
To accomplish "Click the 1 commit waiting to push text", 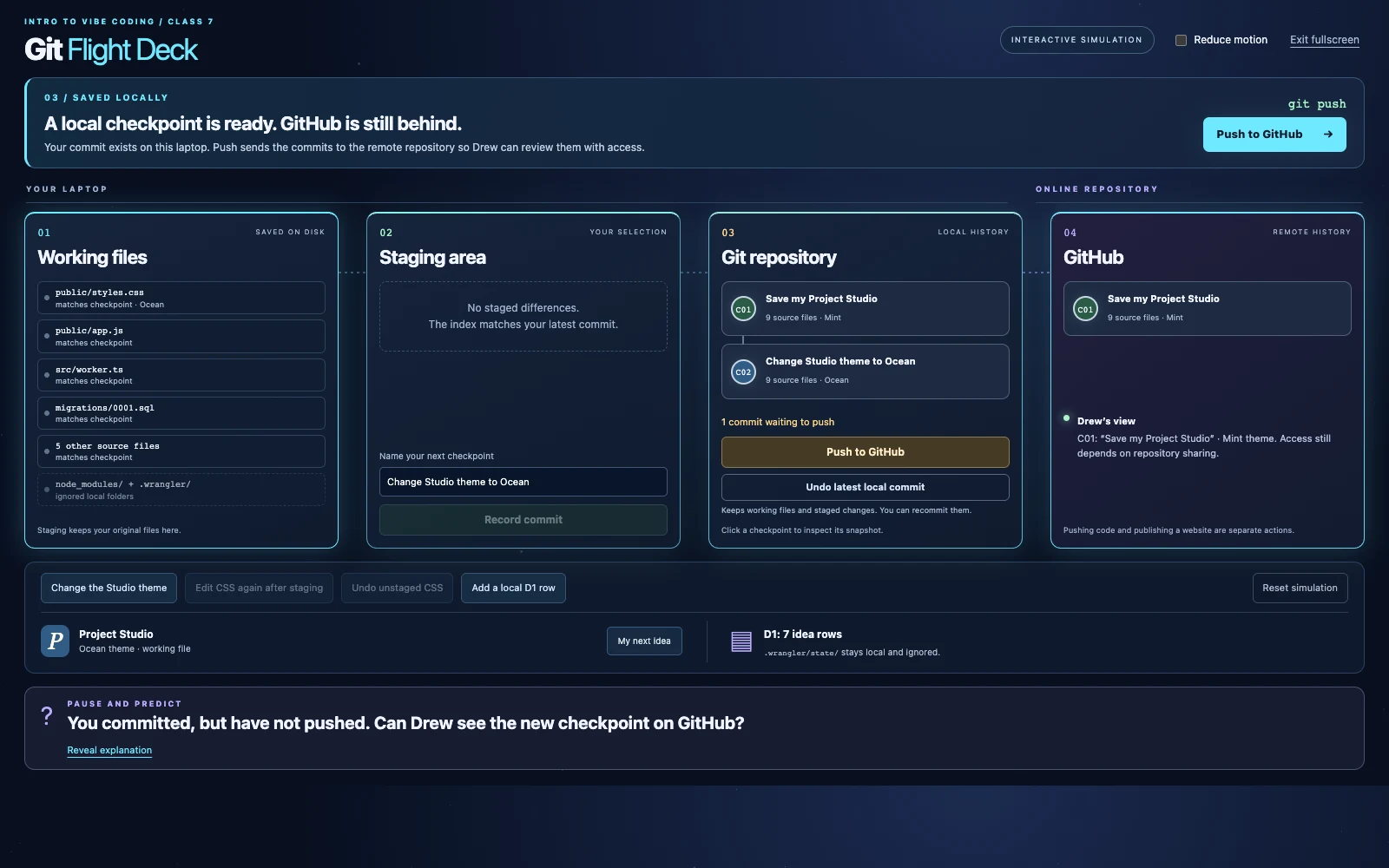I will pyautogui.click(x=778, y=422).
